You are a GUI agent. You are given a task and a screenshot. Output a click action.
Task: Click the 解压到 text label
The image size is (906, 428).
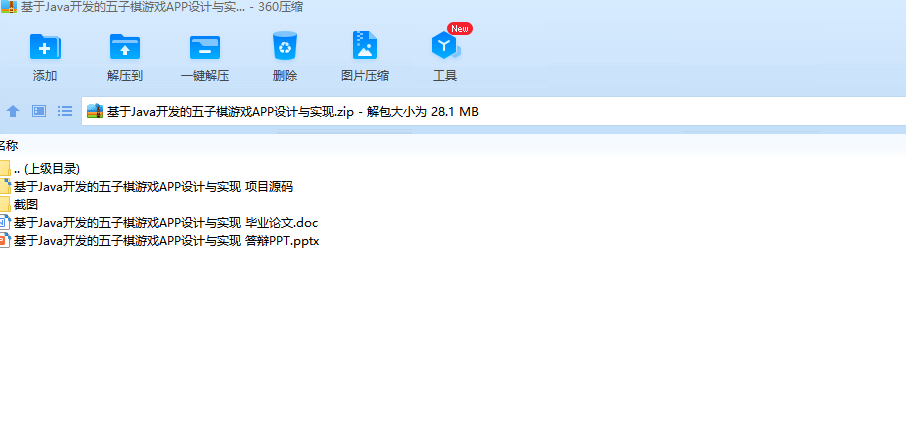pyautogui.click(x=125, y=76)
